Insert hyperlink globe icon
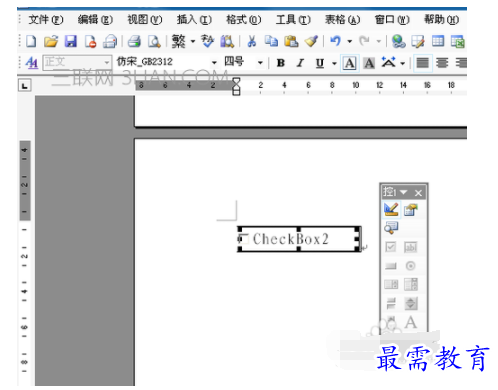Viewport: 498px width, 390px height. [x=399, y=41]
